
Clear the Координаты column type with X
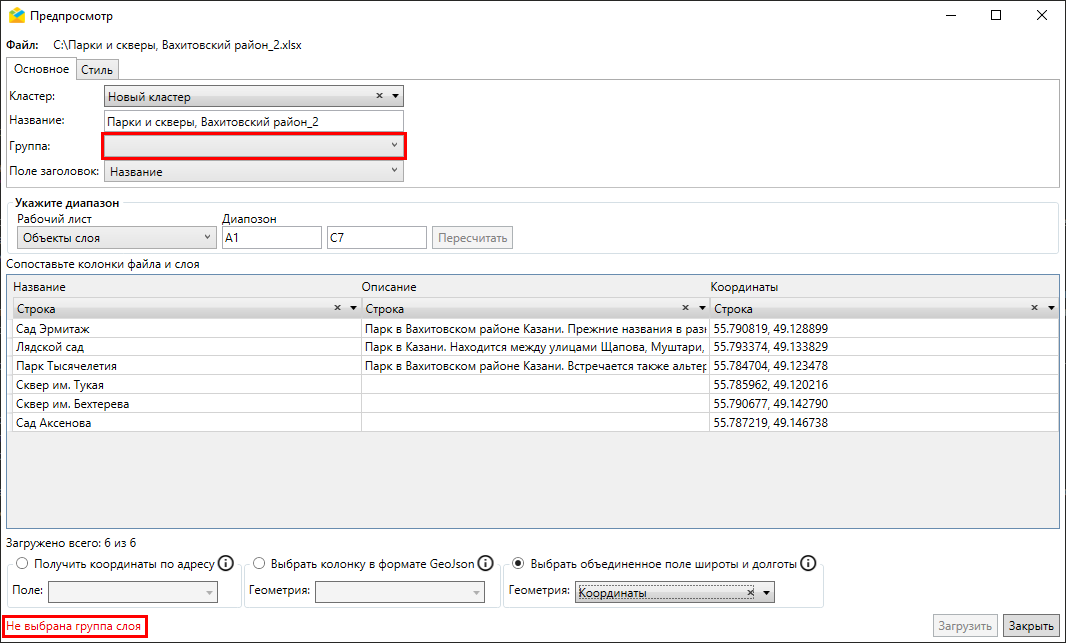(1035, 309)
